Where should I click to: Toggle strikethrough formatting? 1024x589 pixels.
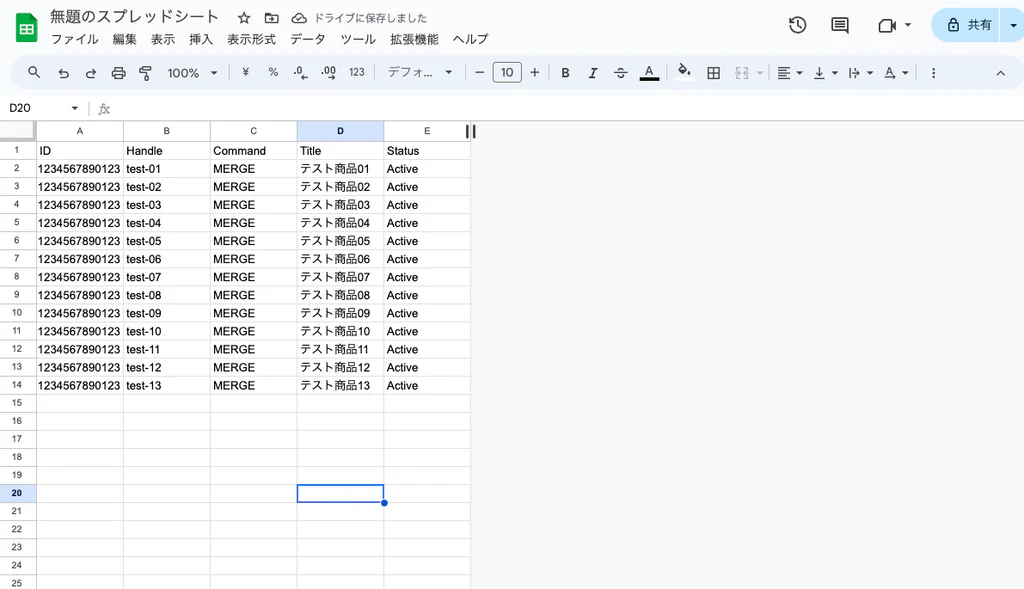pos(620,73)
